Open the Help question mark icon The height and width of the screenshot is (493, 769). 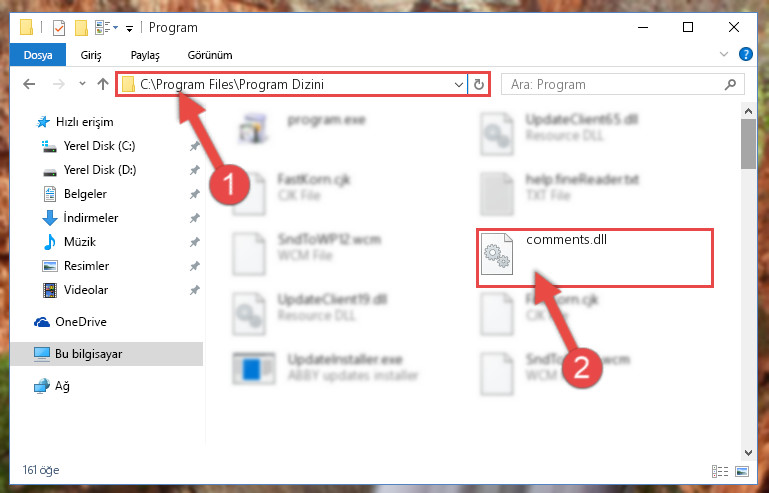coord(745,54)
